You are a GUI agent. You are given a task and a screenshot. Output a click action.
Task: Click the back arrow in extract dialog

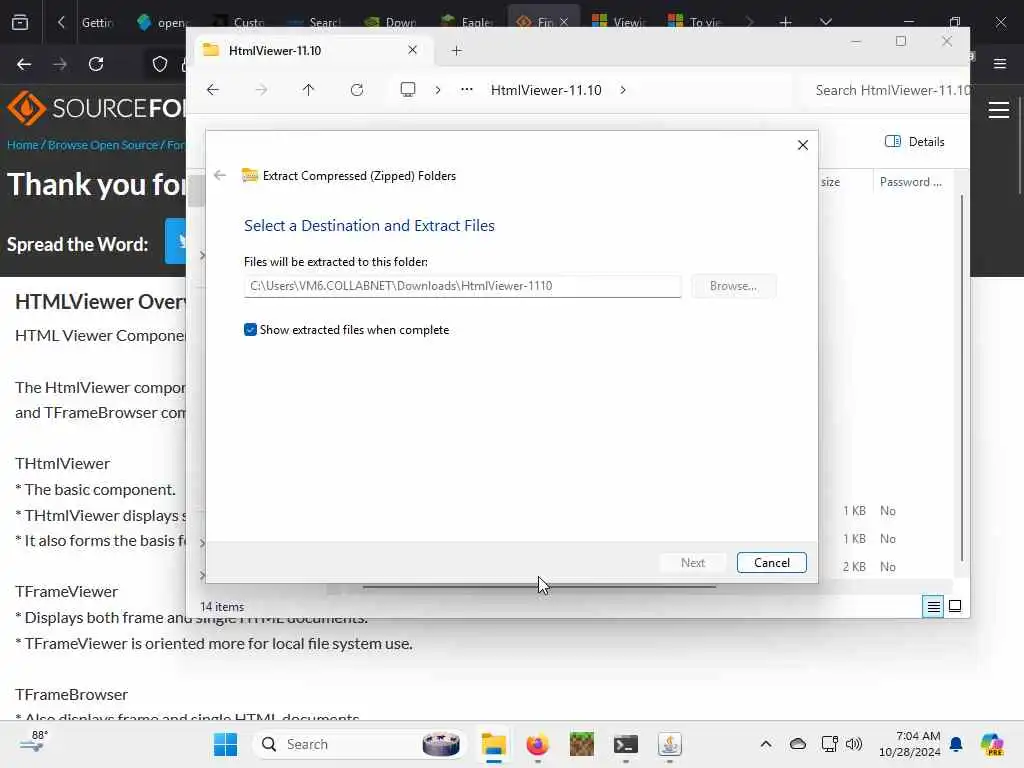click(x=220, y=175)
